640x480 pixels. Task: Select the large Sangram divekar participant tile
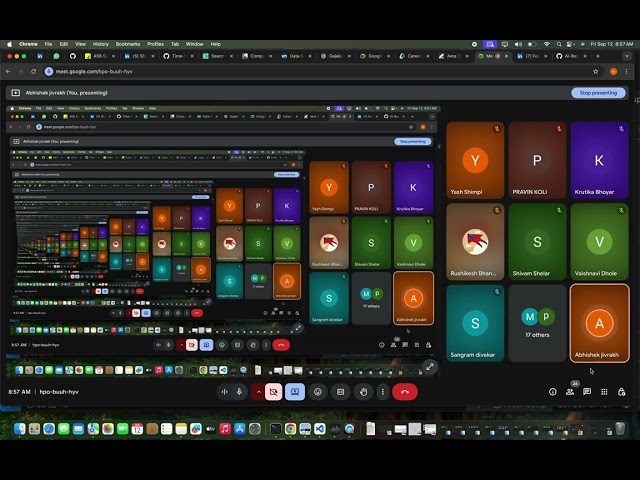[x=475, y=323]
